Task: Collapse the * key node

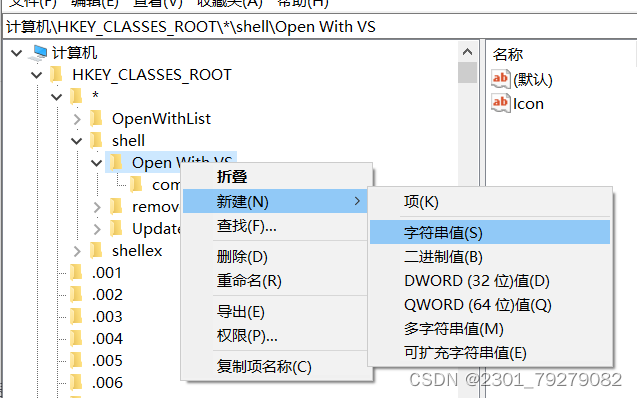Action: point(56,97)
